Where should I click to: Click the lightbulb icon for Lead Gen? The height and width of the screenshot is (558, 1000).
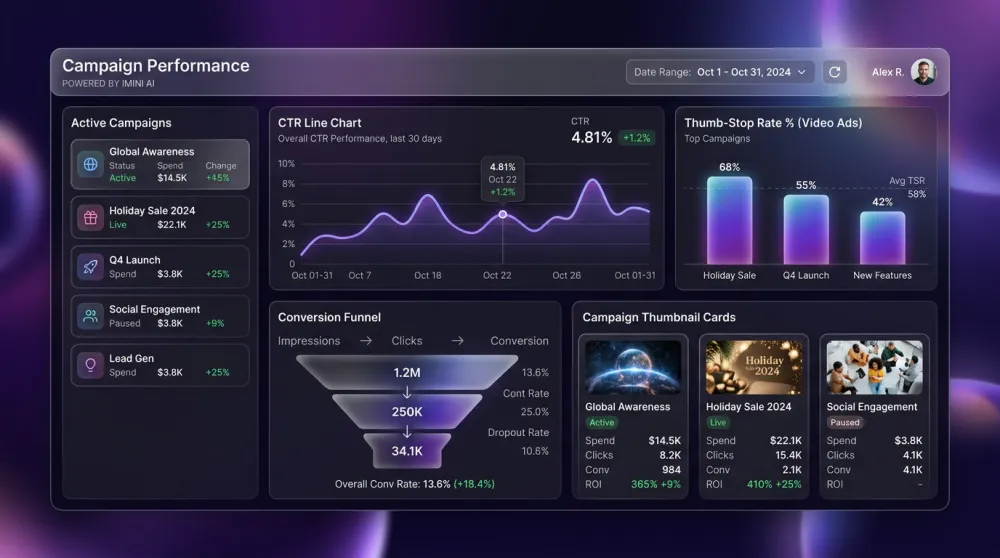point(91,365)
